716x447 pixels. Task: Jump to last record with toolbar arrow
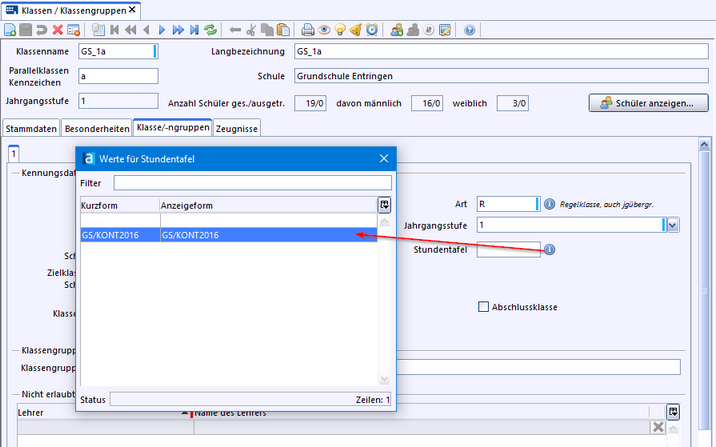[193, 30]
